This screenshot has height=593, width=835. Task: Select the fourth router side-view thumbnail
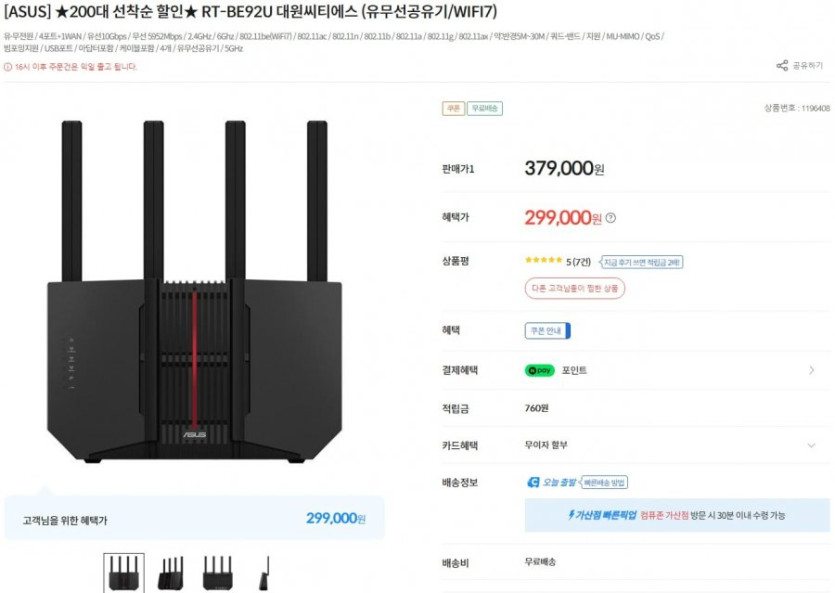click(264, 573)
